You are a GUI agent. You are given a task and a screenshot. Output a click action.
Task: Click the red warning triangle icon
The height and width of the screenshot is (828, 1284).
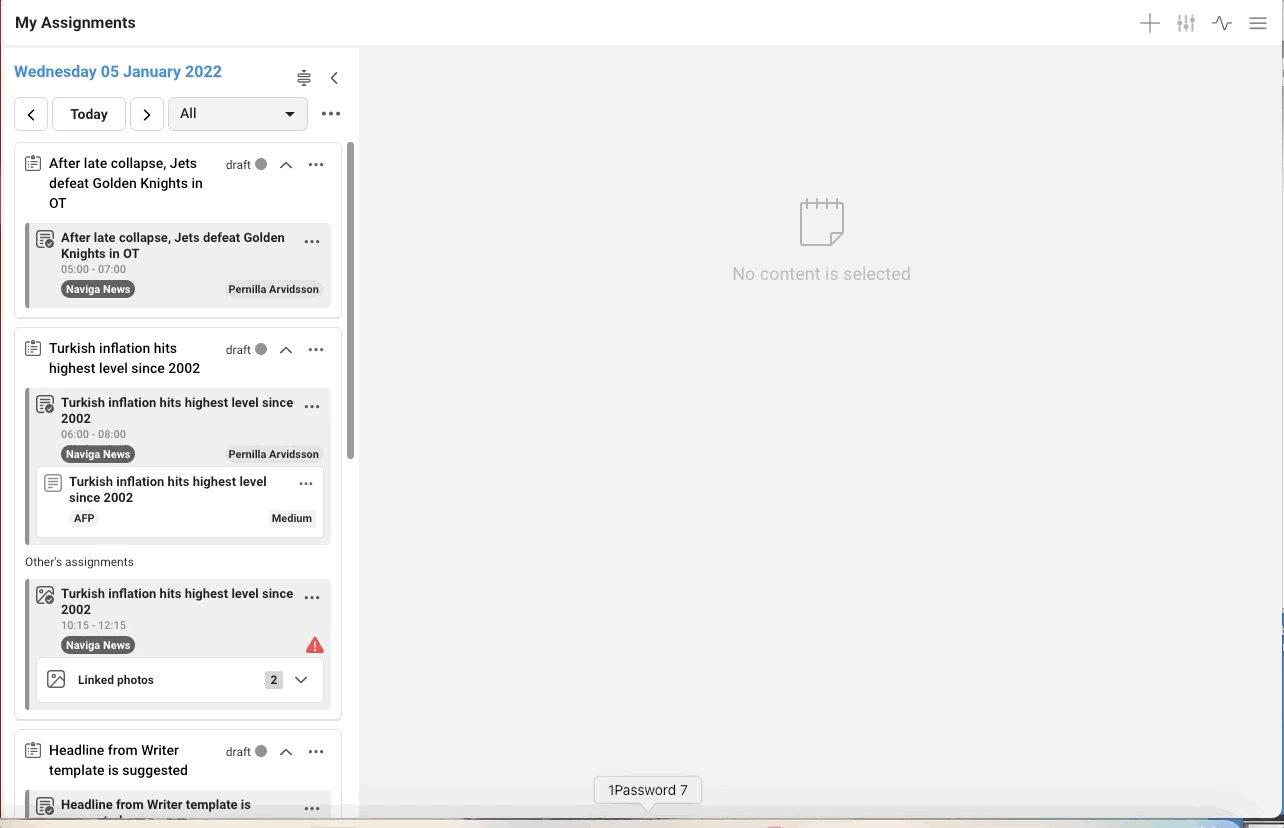(315, 645)
